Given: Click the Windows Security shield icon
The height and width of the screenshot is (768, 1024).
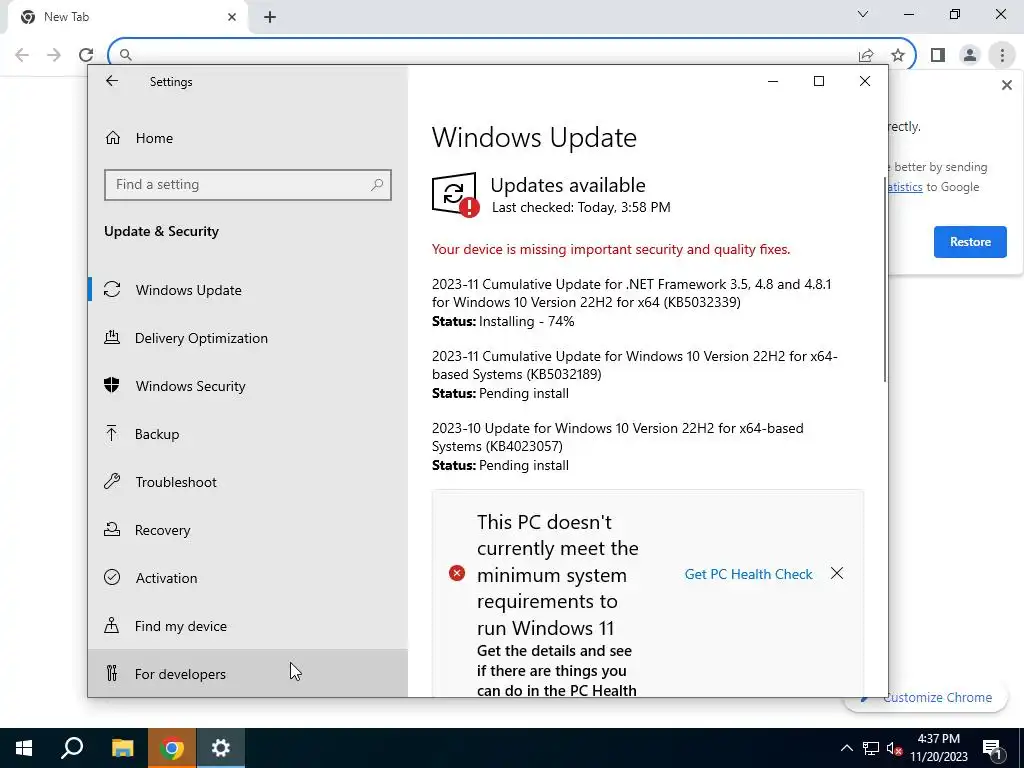Looking at the screenshot, I should pos(112,385).
